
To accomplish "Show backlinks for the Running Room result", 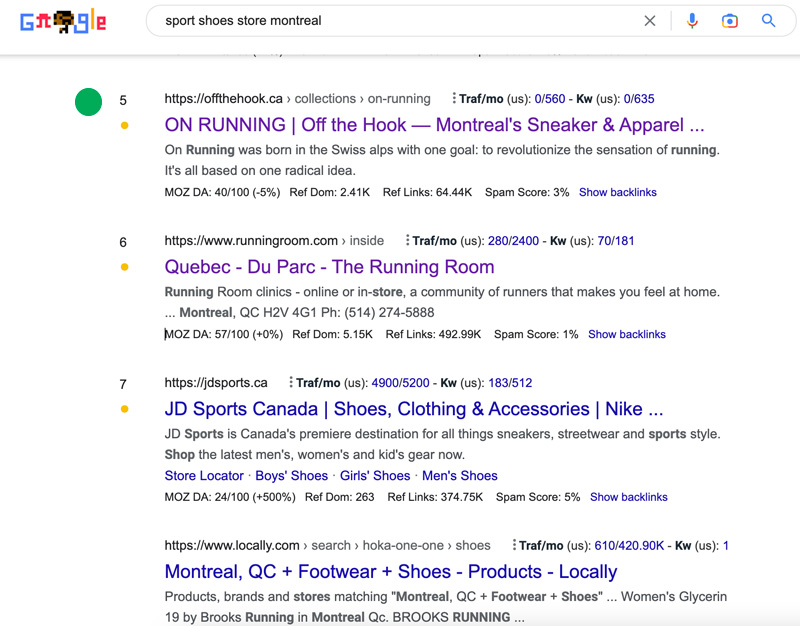I will coord(627,334).
